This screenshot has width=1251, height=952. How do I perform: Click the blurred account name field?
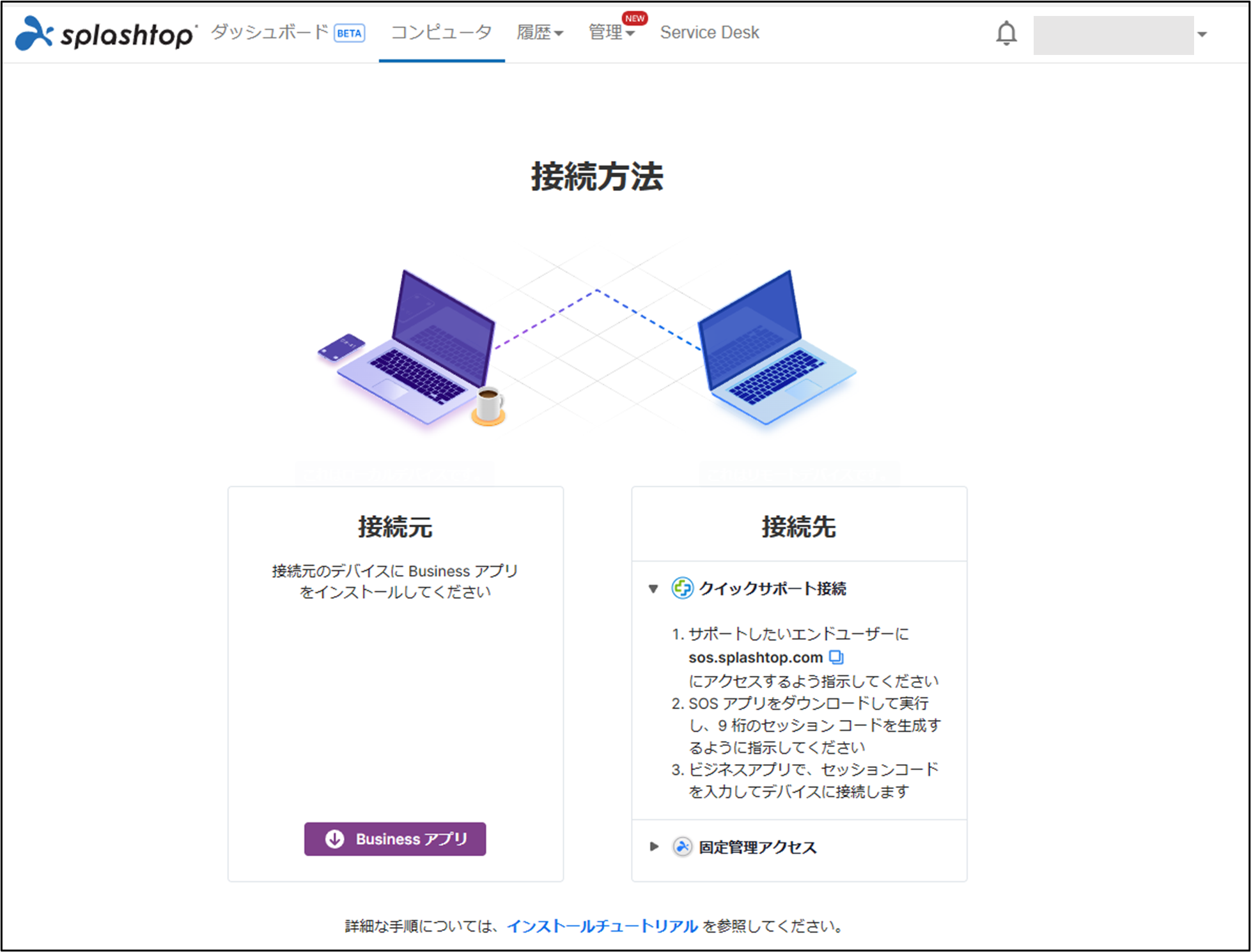pyautogui.click(x=1113, y=35)
